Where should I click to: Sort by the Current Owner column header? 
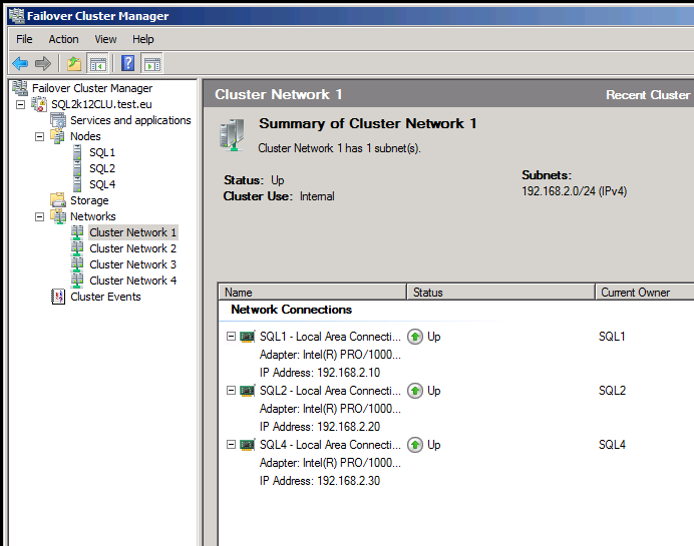644,292
